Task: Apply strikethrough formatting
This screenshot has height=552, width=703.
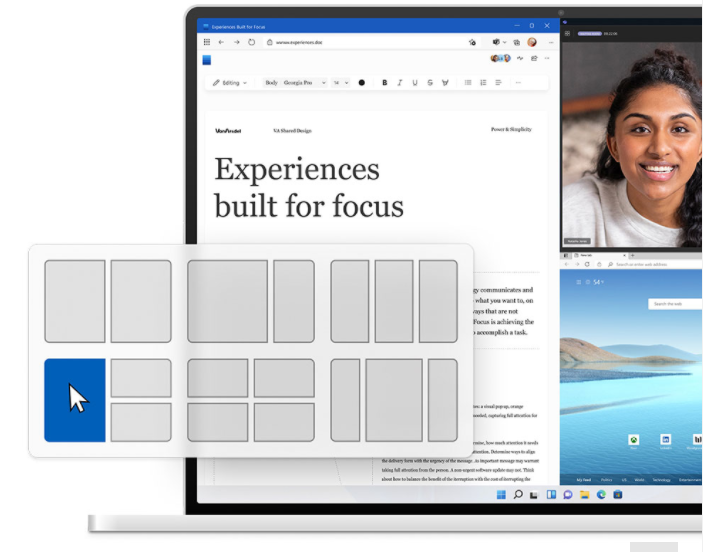Action: click(x=430, y=83)
